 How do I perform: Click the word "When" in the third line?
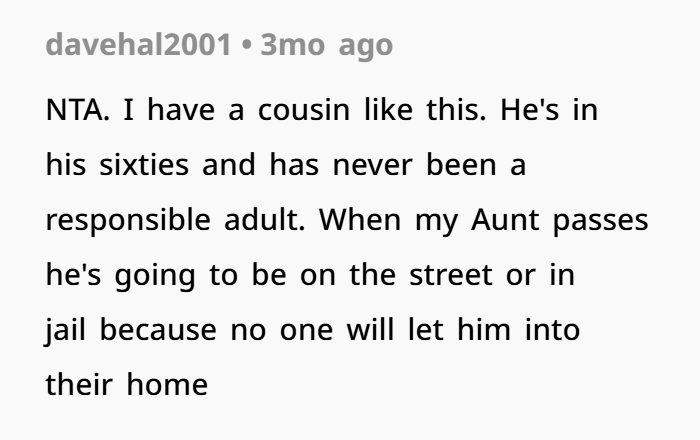point(360,220)
